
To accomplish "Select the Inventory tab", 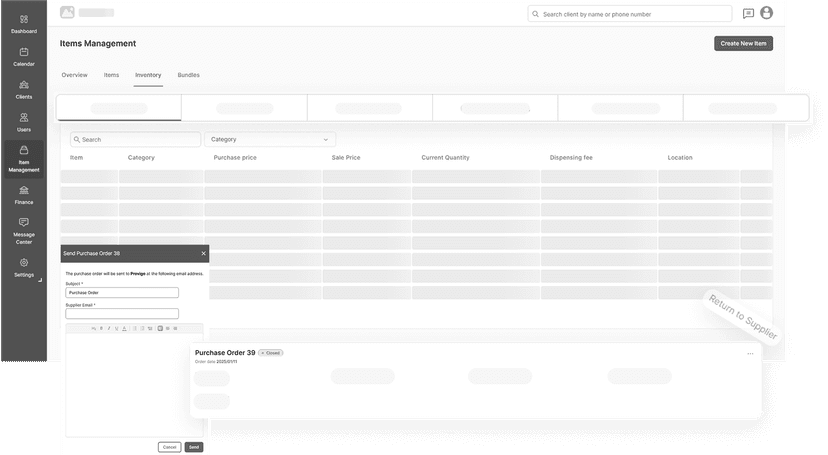I will (x=148, y=75).
